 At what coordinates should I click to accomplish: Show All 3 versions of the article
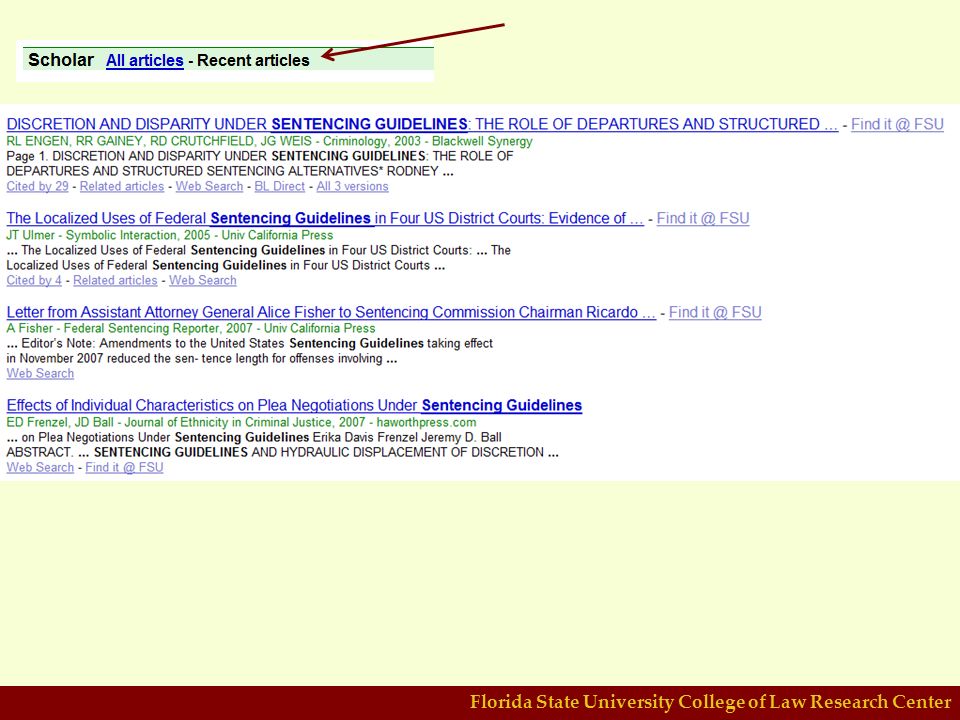click(x=352, y=186)
